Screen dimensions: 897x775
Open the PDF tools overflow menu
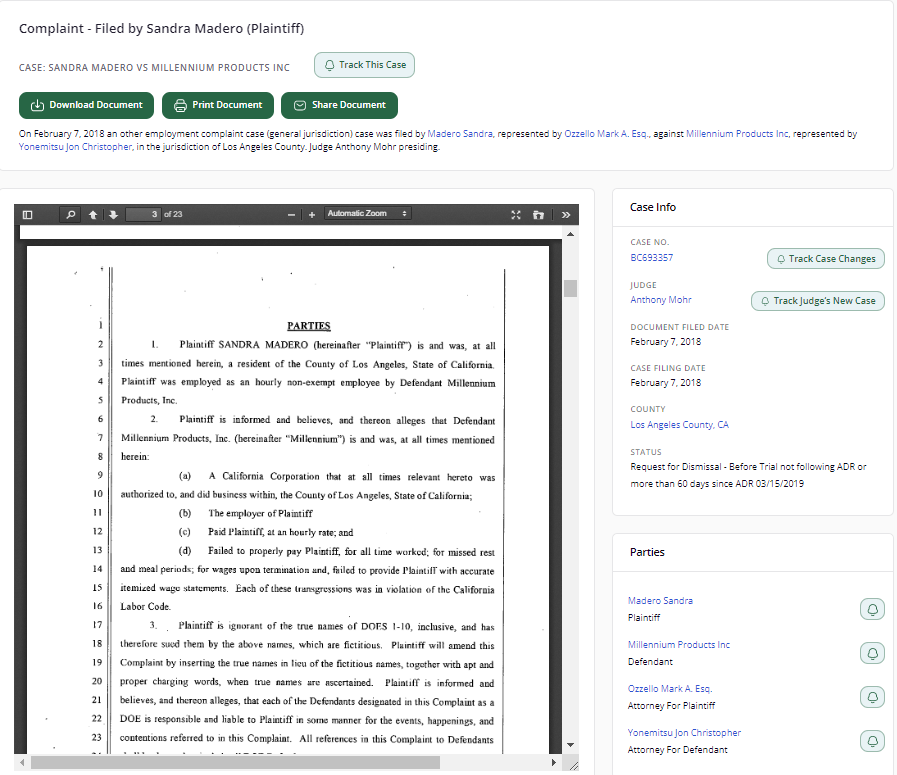[566, 214]
